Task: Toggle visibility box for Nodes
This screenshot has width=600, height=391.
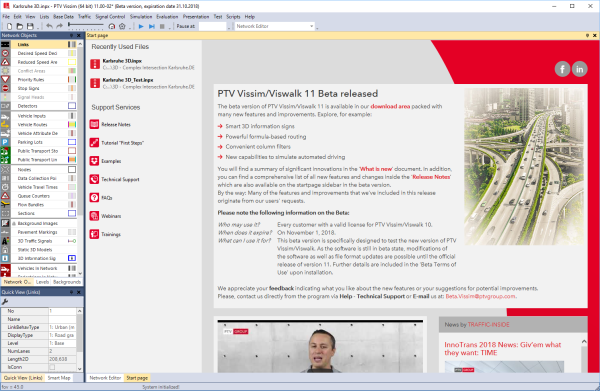Action: tap(72, 169)
